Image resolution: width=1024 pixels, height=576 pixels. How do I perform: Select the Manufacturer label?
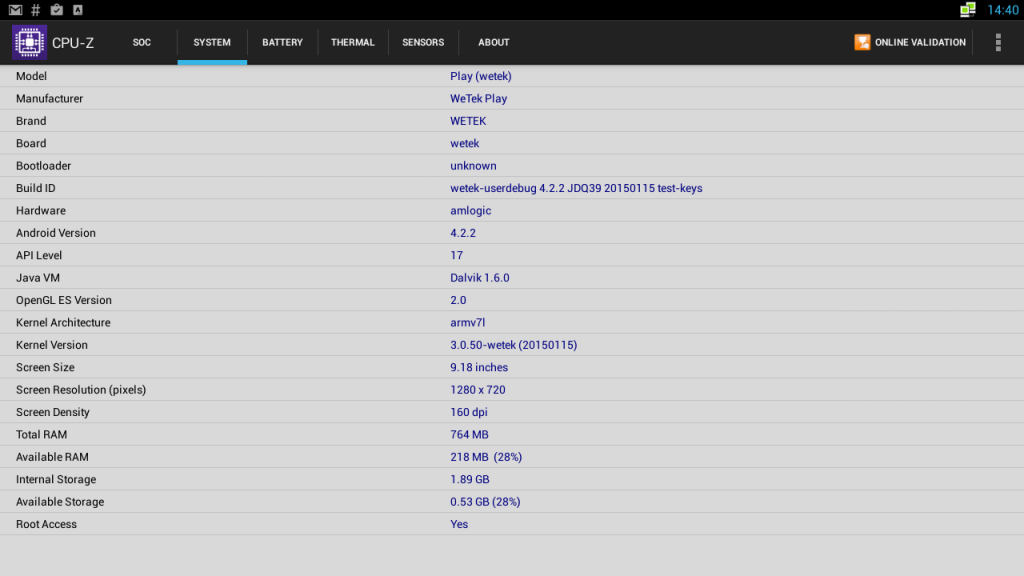coord(50,99)
